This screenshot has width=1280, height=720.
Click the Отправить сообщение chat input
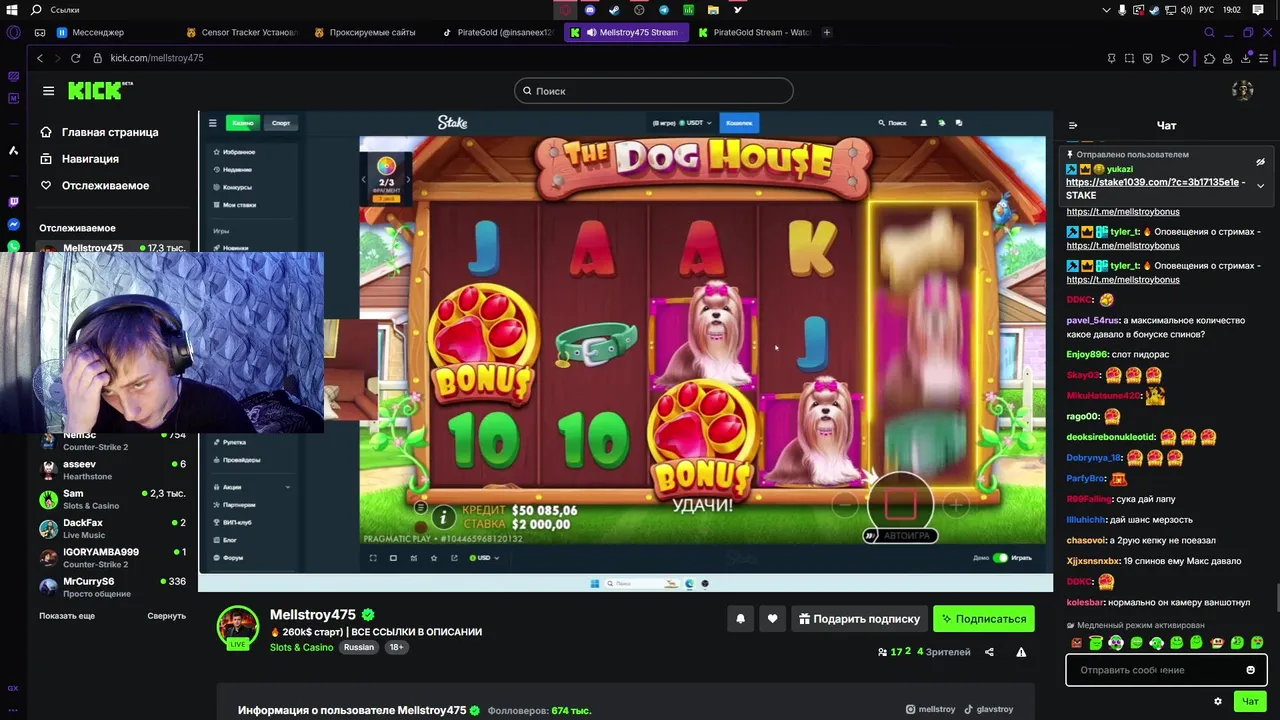point(1166,670)
